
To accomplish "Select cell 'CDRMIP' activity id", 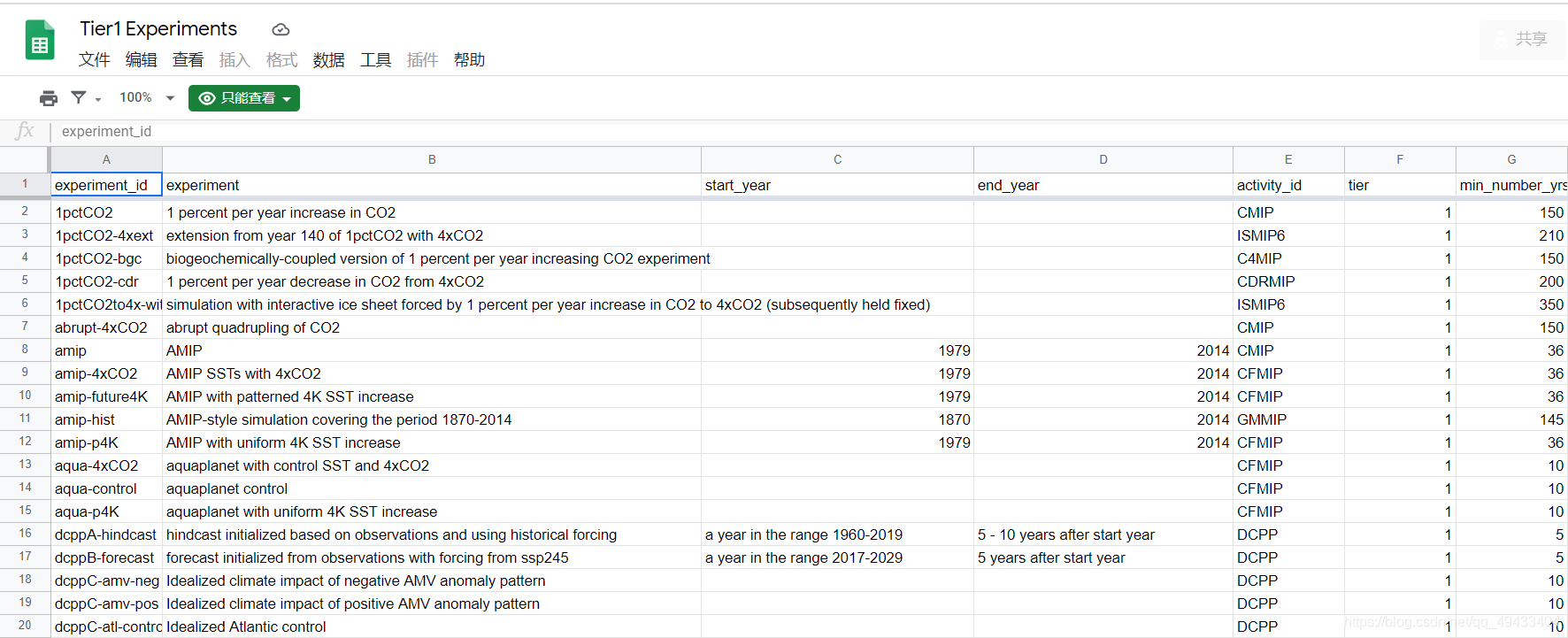I will [x=1288, y=281].
